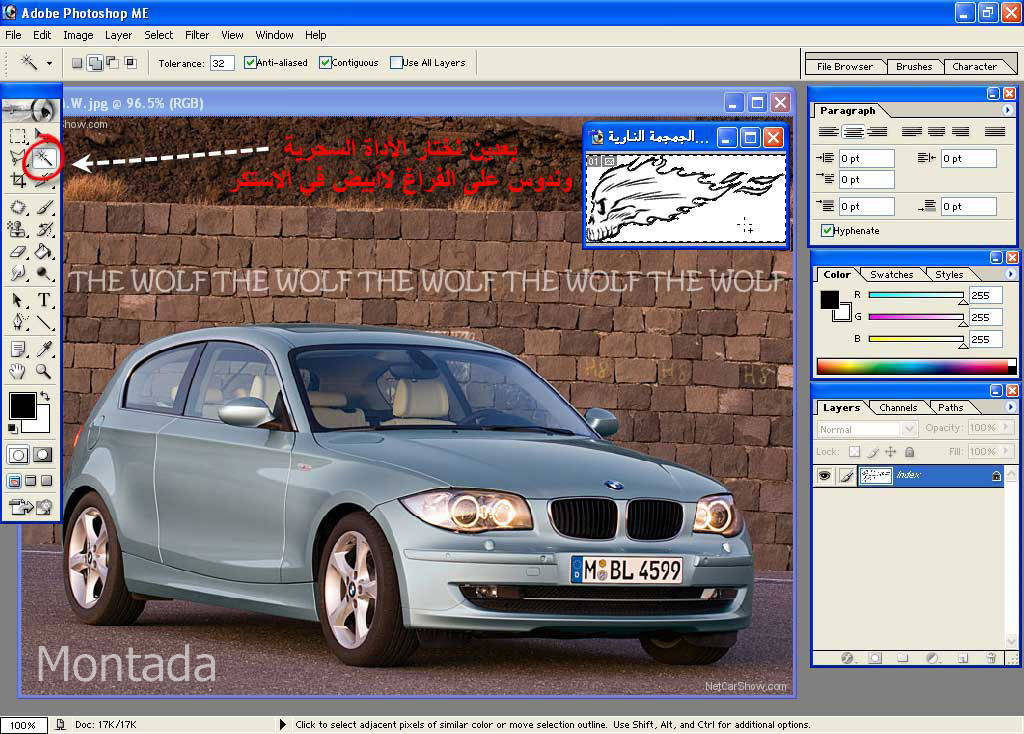Click the Tolerance input field

[x=222, y=63]
